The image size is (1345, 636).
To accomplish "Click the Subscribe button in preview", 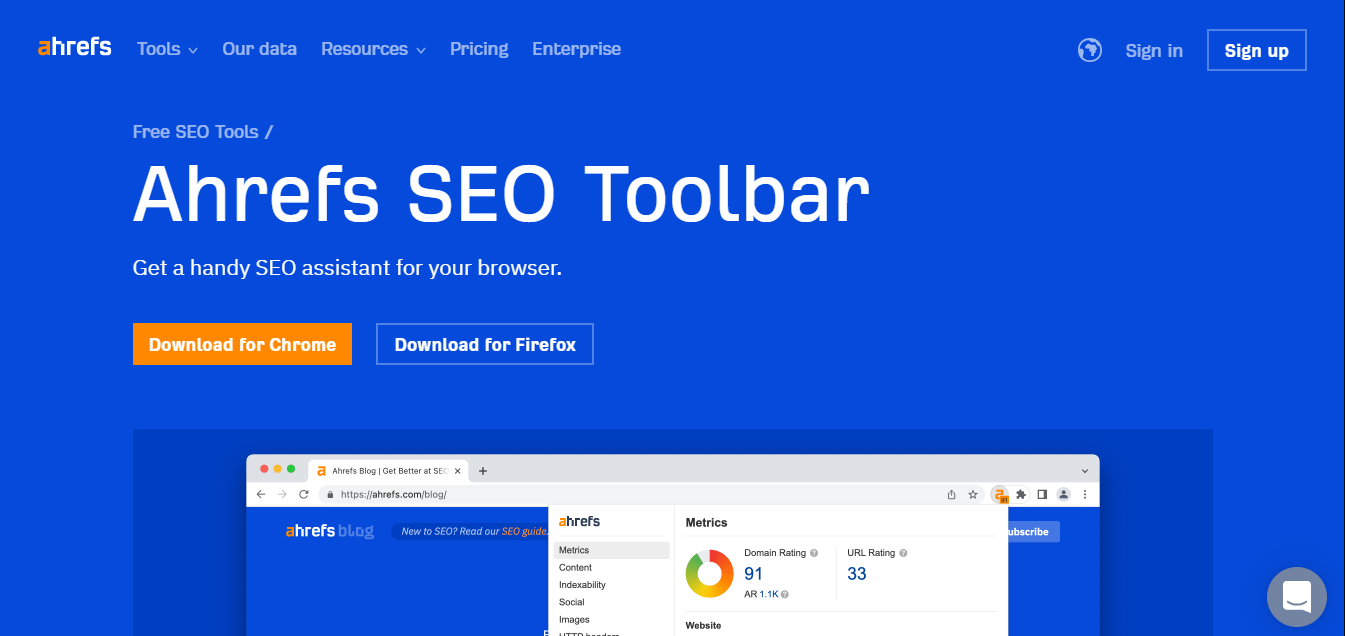I will [1034, 532].
